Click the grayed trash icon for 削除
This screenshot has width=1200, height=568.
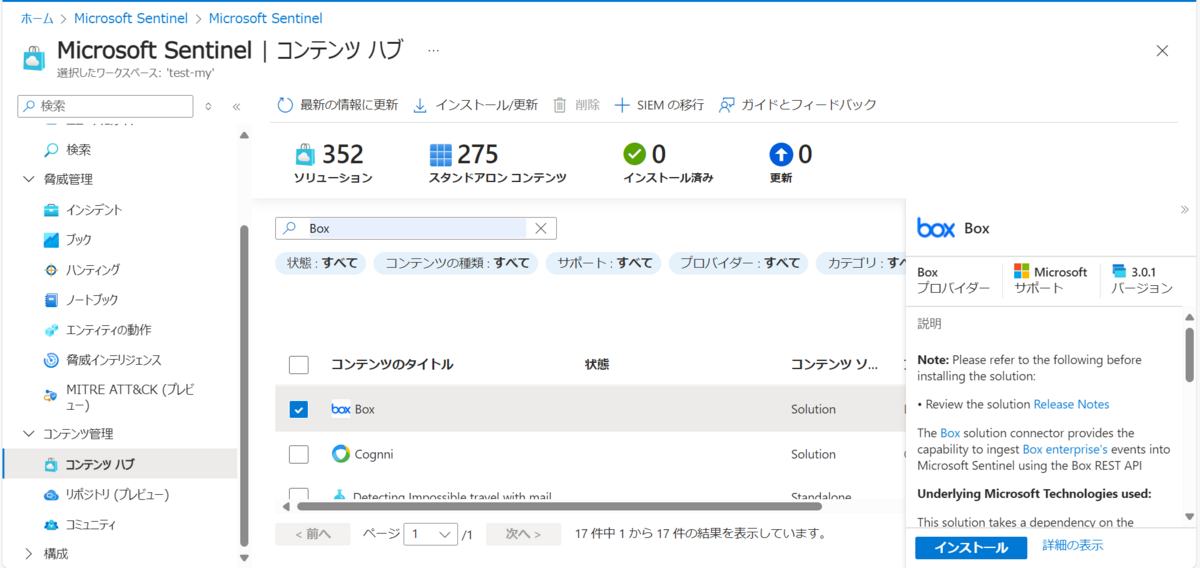pos(560,105)
